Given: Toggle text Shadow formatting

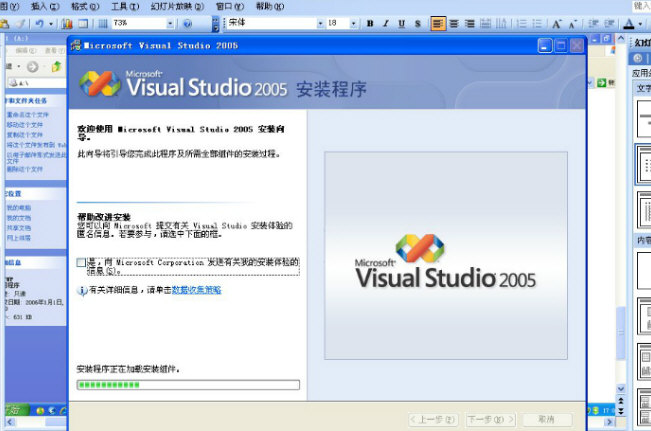Looking at the screenshot, I should (418, 24).
